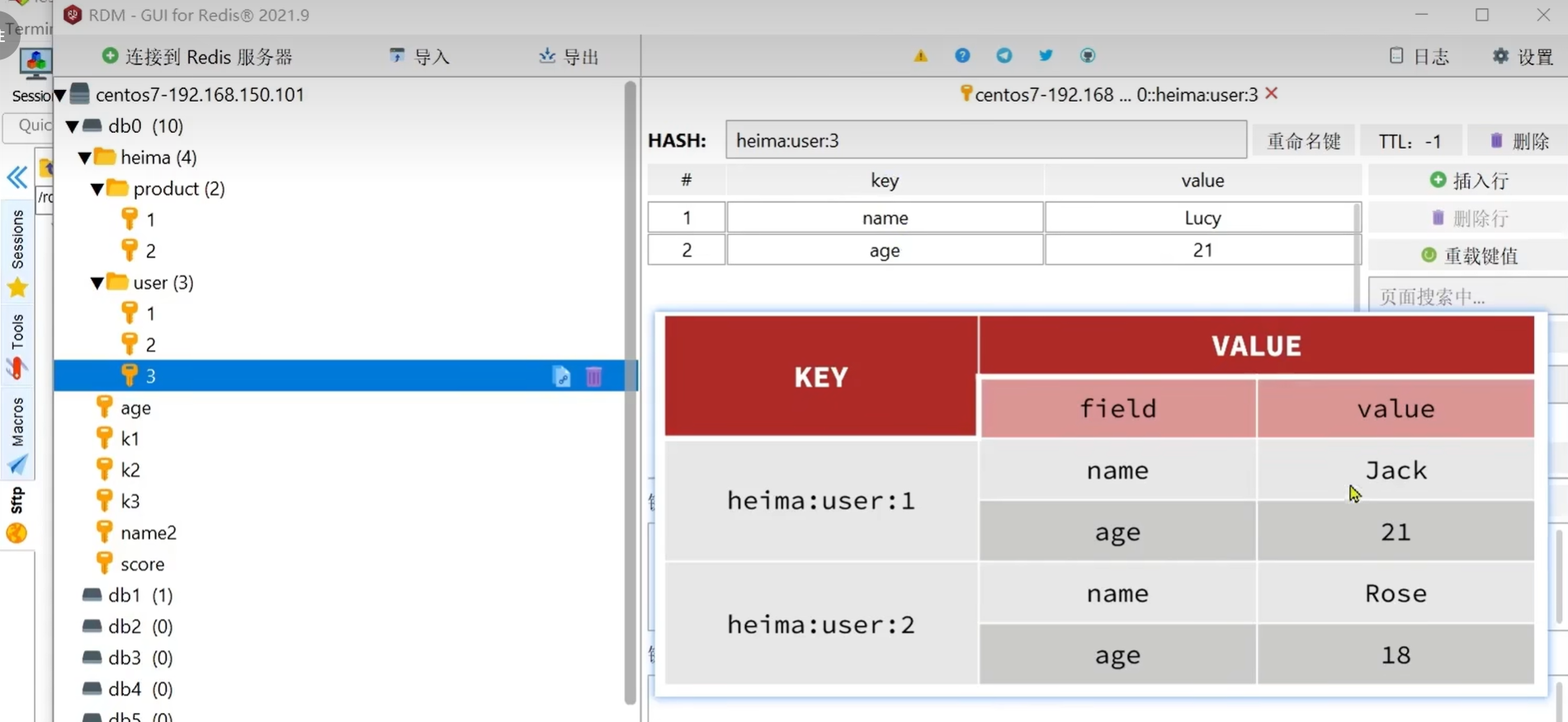Viewport: 1568px width, 722px height.
Task: Close the heima:user:3 key tab
Action: coord(1272,93)
